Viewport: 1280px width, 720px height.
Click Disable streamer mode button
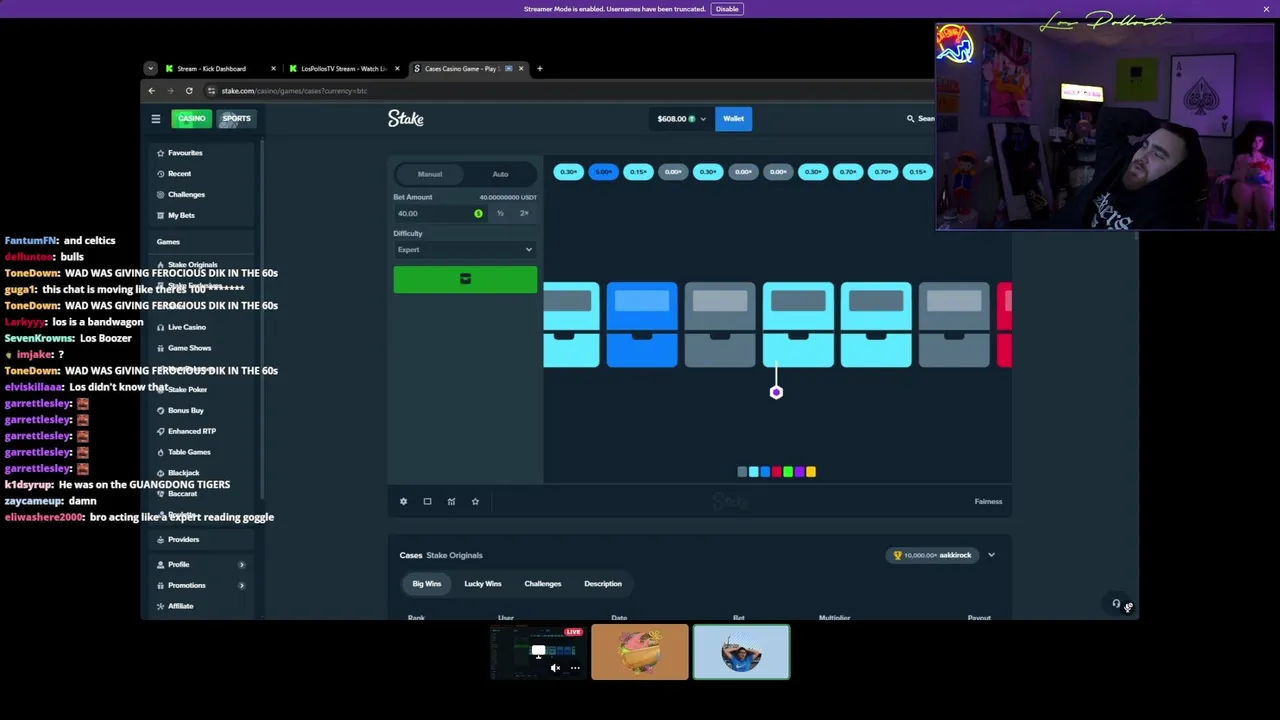pos(727,9)
